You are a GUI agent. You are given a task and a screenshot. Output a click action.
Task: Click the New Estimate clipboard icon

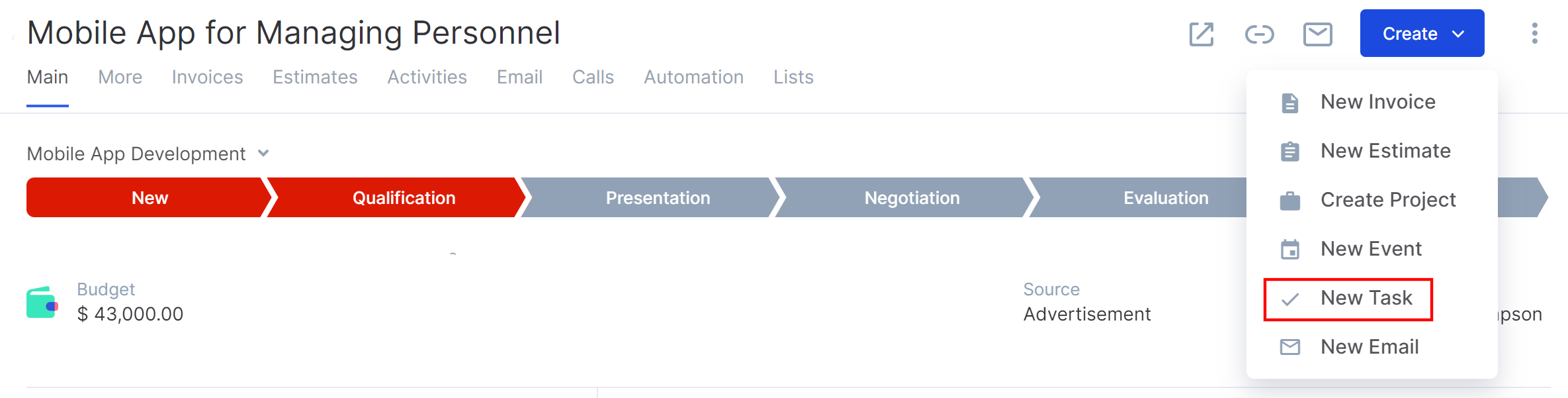(1289, 152)
